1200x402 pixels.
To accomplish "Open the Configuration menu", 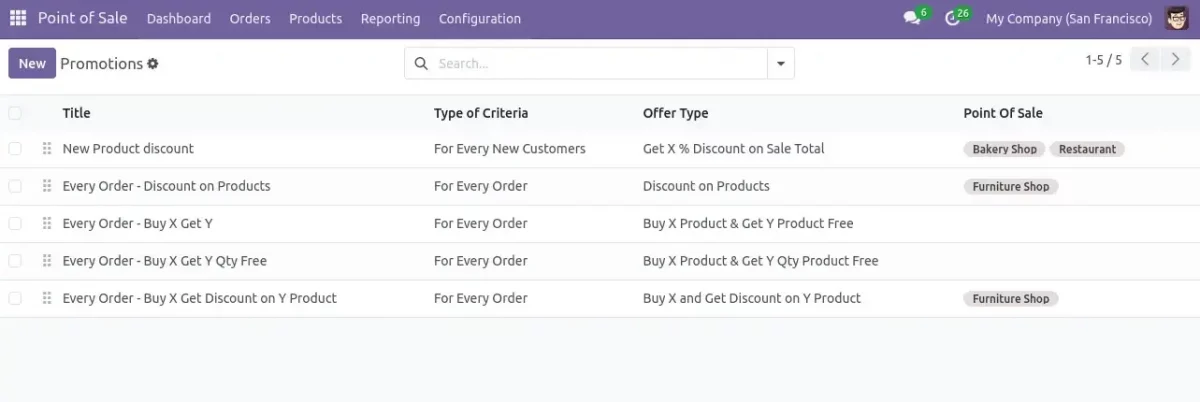I will click(x=479, y=19).
